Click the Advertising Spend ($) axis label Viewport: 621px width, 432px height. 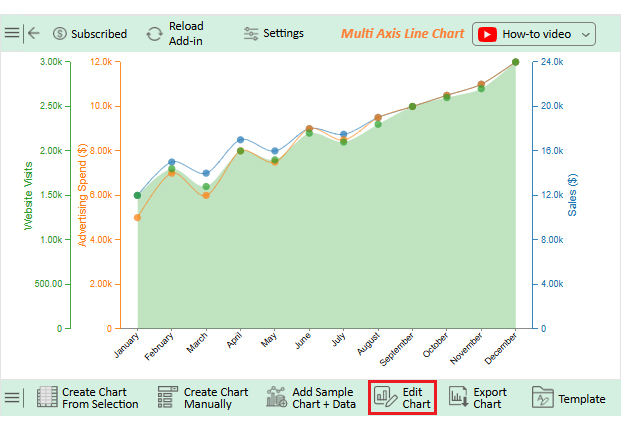tap(83, 196)
